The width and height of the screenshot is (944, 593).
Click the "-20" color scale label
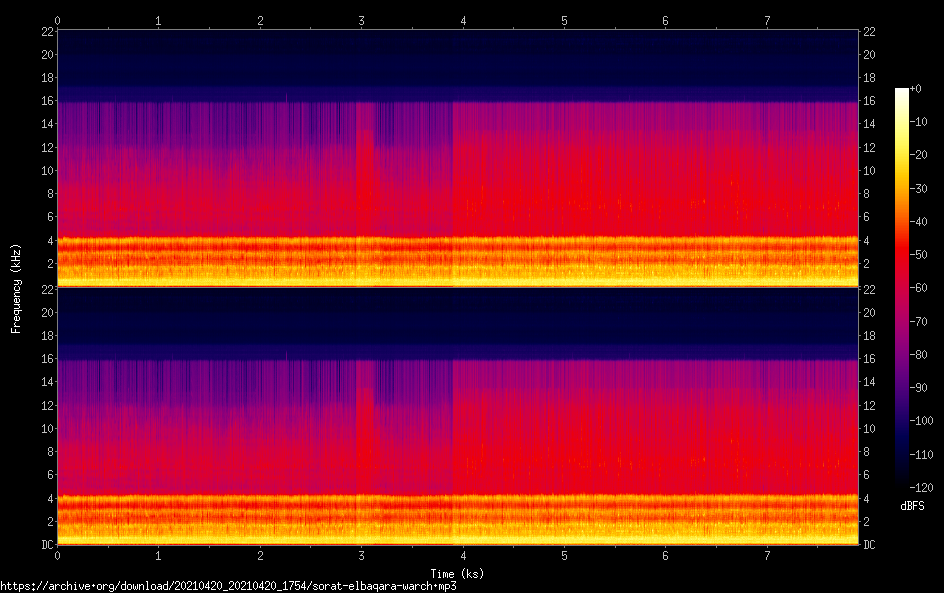pyautogui.click(x=919, y=155)
